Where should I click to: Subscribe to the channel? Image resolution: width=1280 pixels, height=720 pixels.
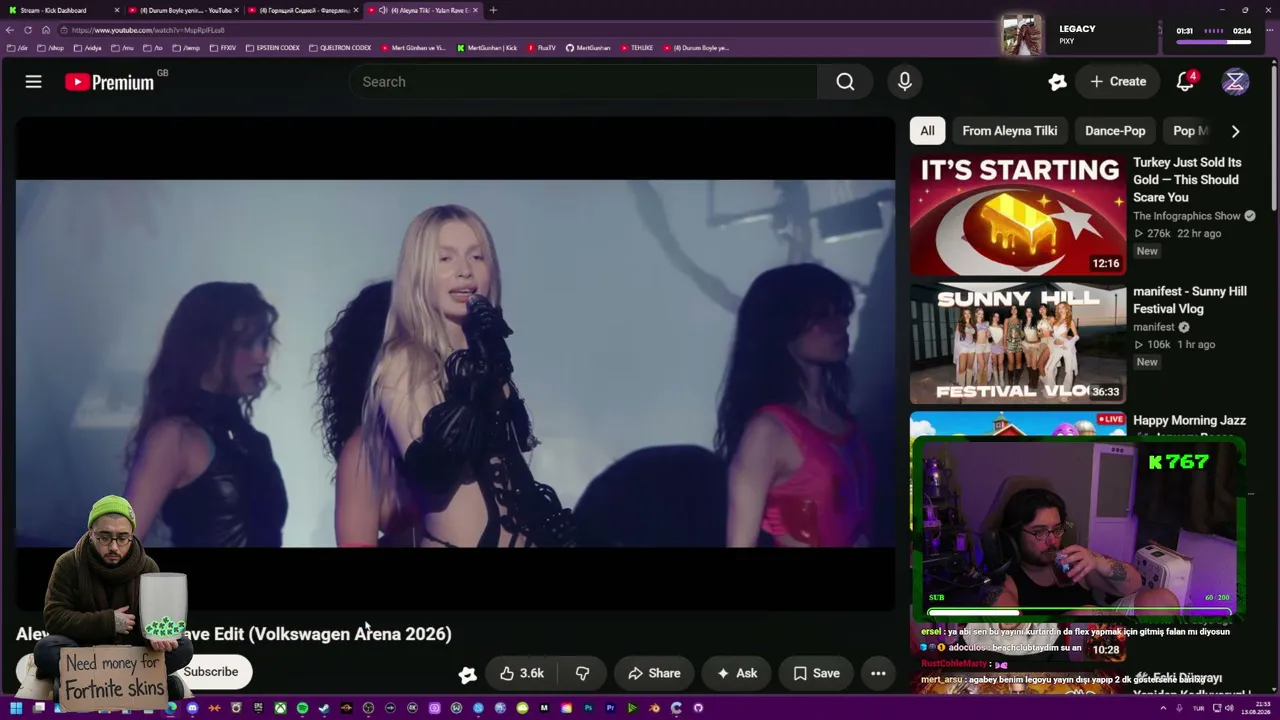point(210,672)
